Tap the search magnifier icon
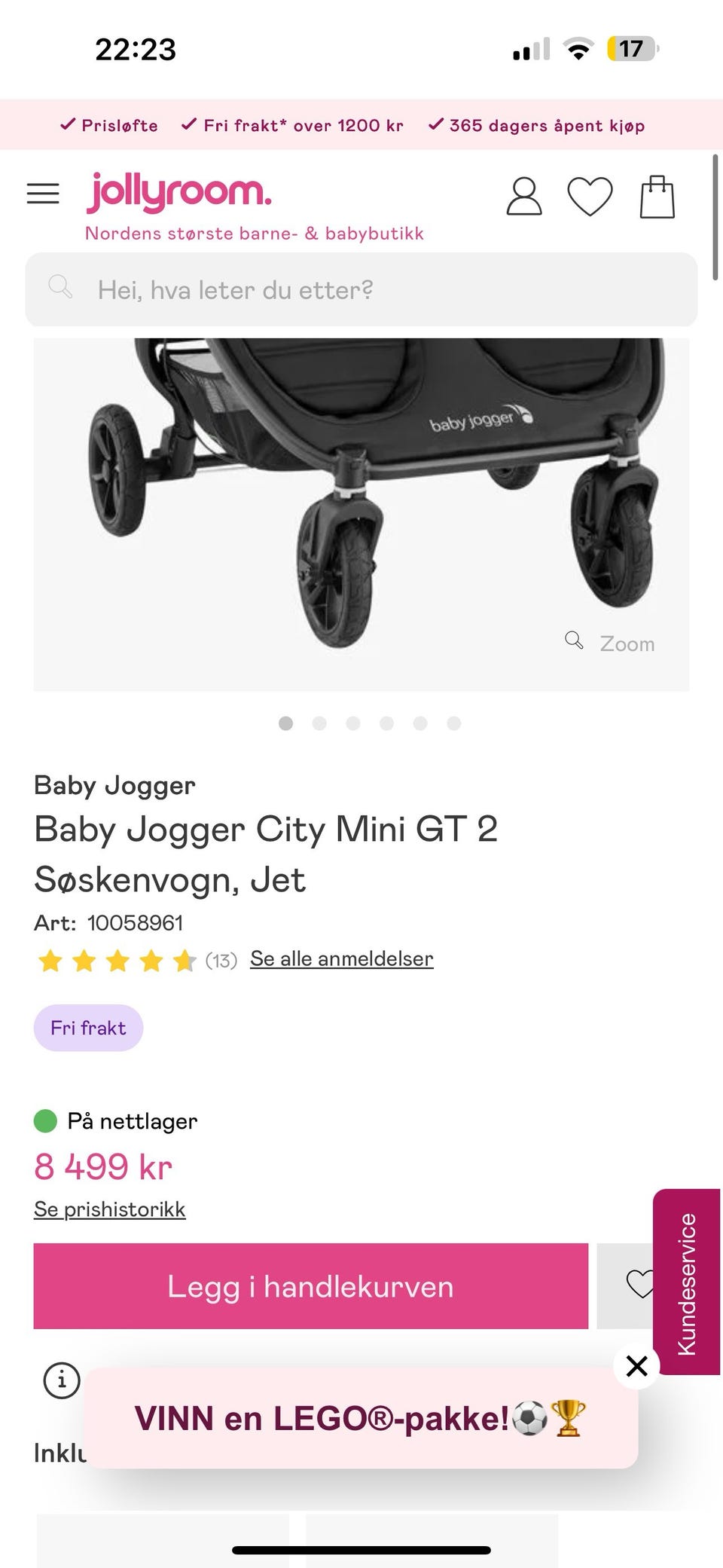The image size is (723, 1568). (59, 287)
